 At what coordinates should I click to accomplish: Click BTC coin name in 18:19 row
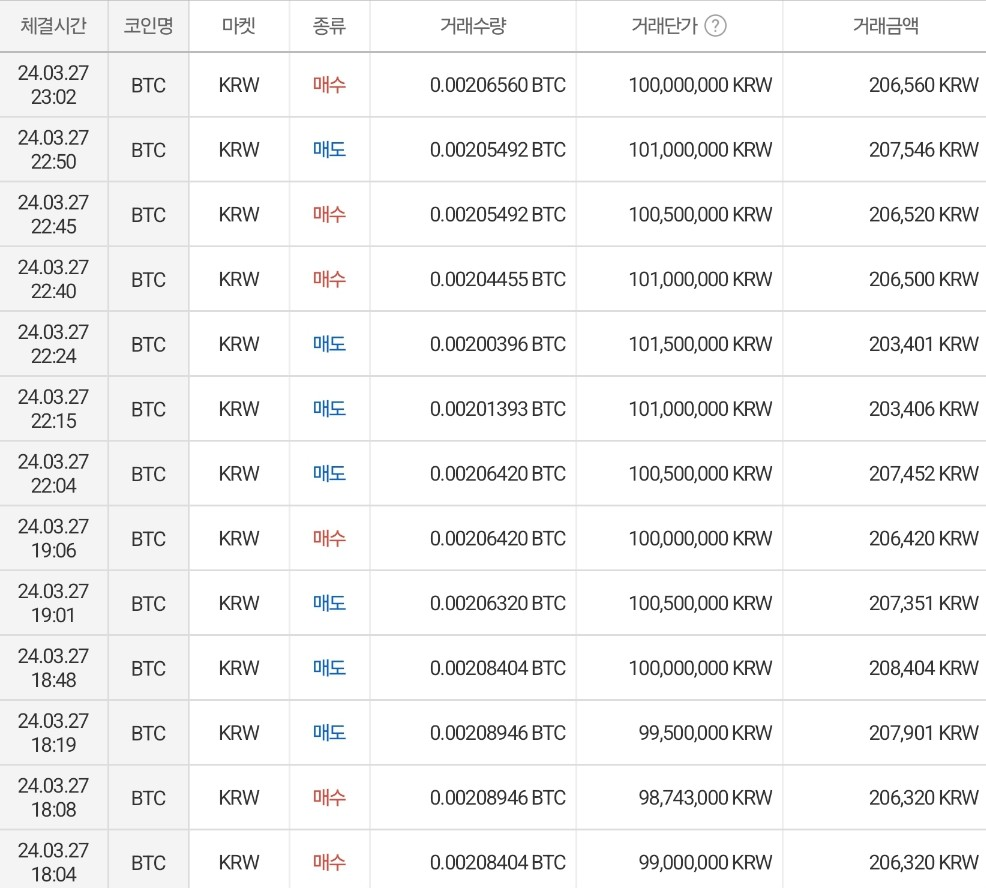click(148, 733)
